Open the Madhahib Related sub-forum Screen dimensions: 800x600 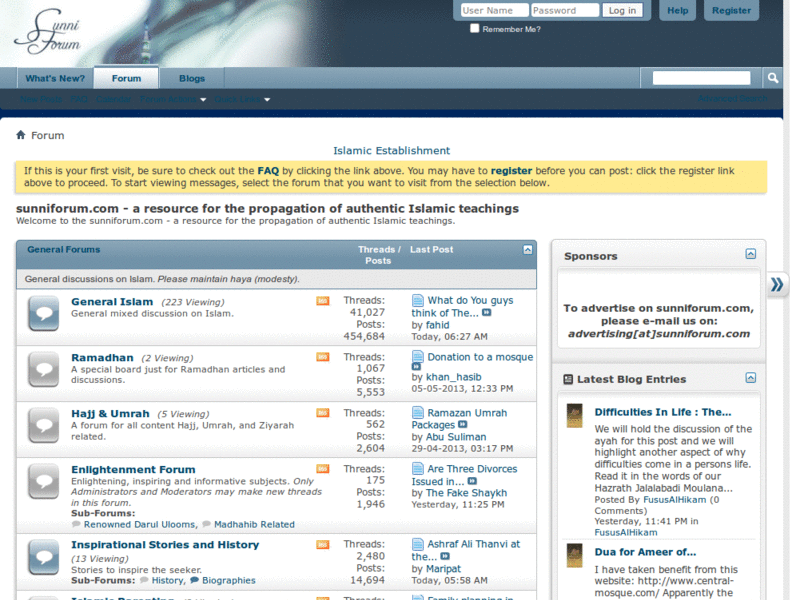[x=254, y=524]
